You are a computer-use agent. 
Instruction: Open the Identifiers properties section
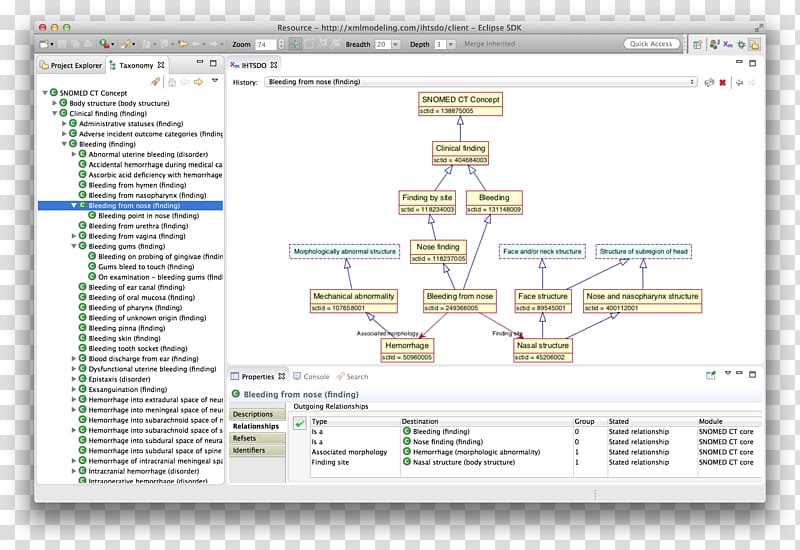(x=257, y=451)
